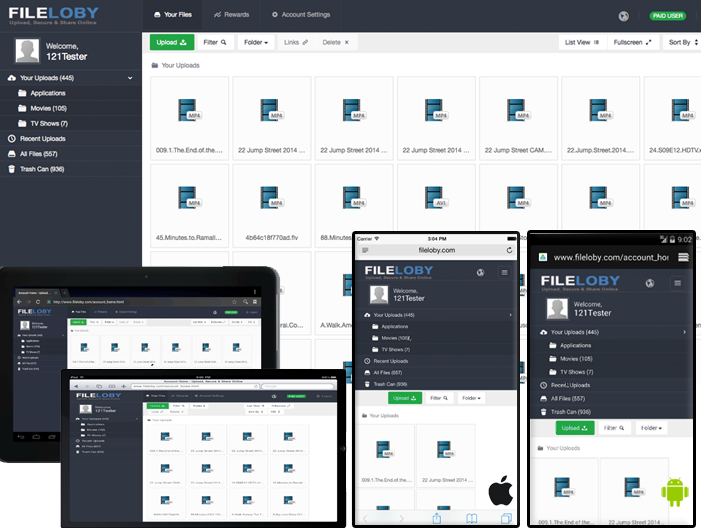Select the 009.1.The.End.of.the... MP4 file in the desktop grid
701x528 pixels.
point(189,118)
